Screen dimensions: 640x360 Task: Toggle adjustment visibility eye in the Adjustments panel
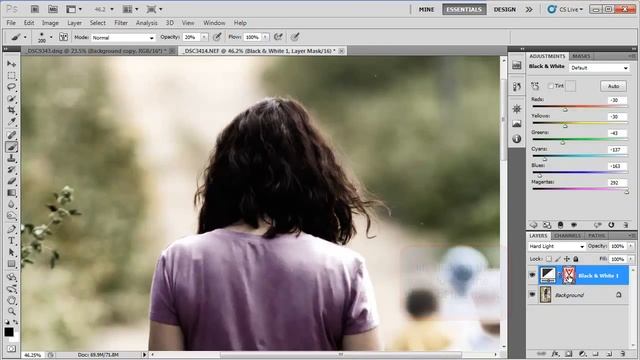(574, 225)
